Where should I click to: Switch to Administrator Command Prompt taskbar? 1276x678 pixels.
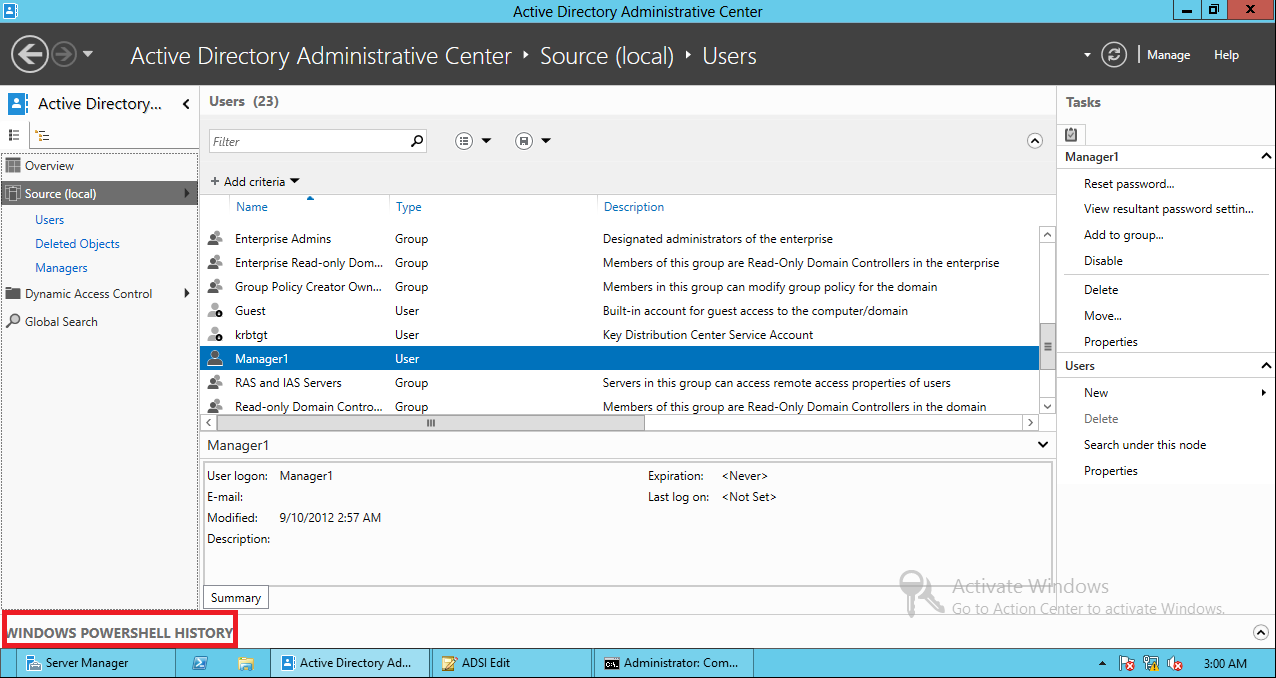pyautogui.click(x=673, y=663)
